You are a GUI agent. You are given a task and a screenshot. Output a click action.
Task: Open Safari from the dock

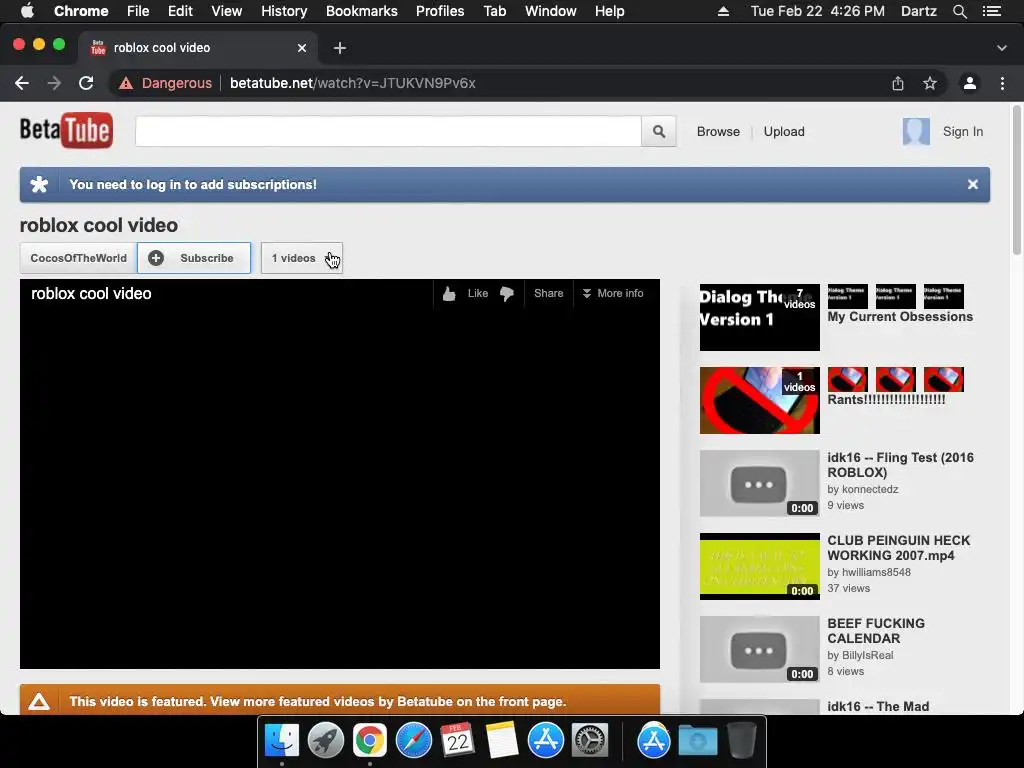tap(413, 741)
